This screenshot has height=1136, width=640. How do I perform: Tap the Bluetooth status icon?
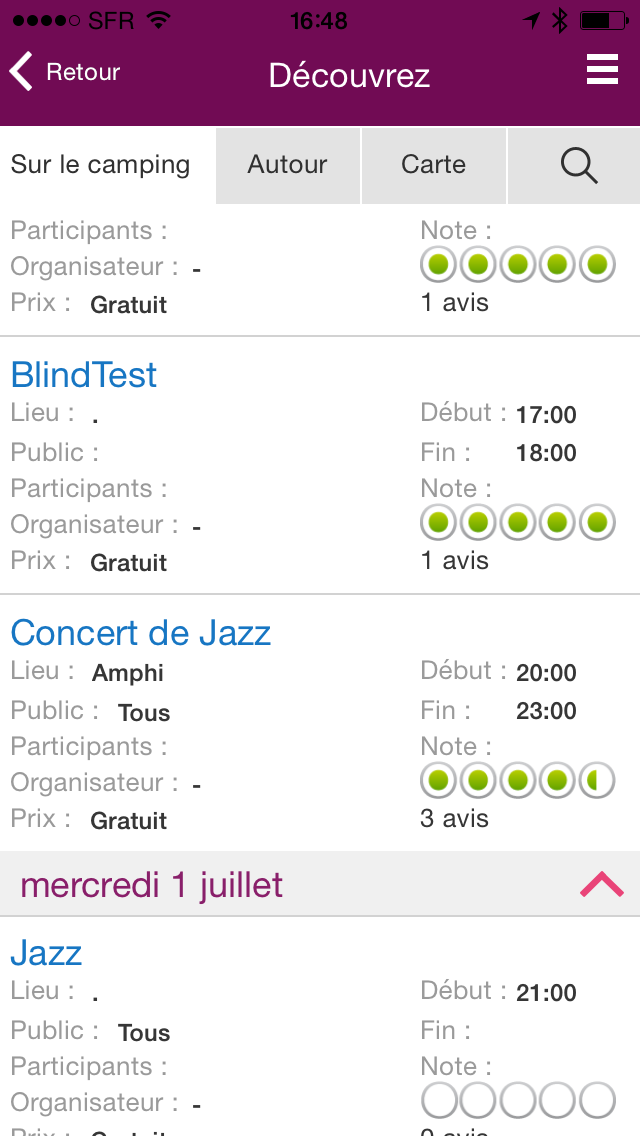tap(560, 20)
